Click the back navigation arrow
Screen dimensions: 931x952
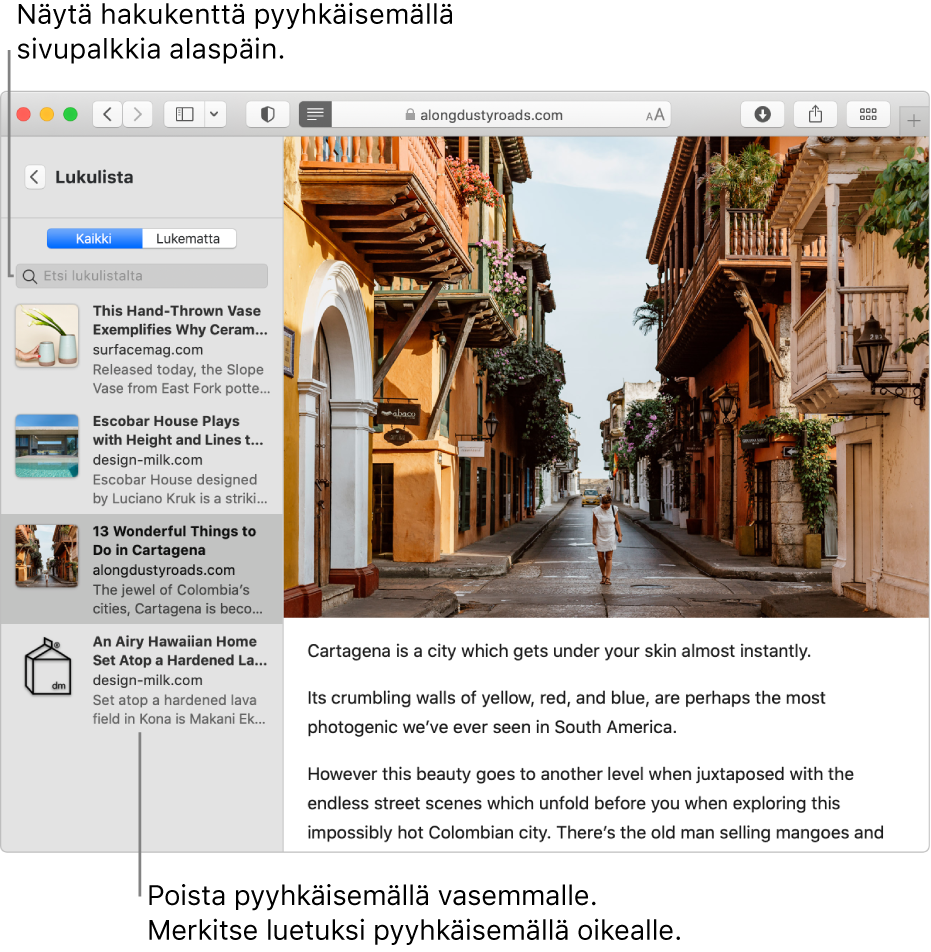pos(107,114)
